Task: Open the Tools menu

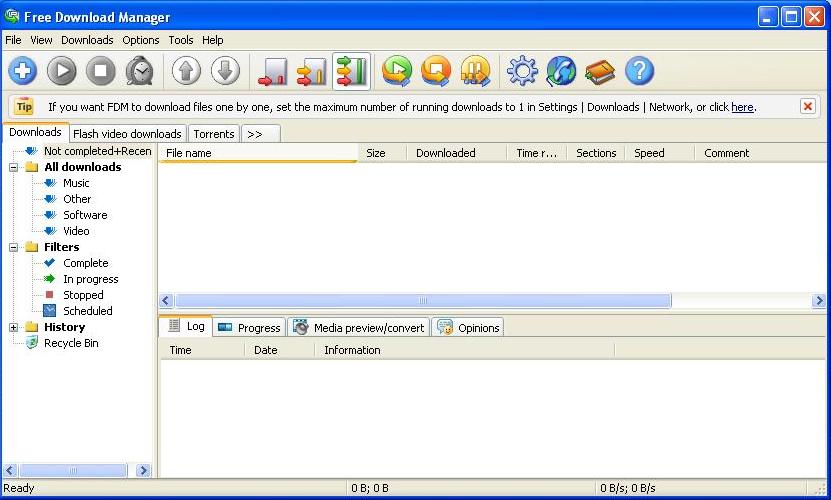Action: tap(181, 40)
